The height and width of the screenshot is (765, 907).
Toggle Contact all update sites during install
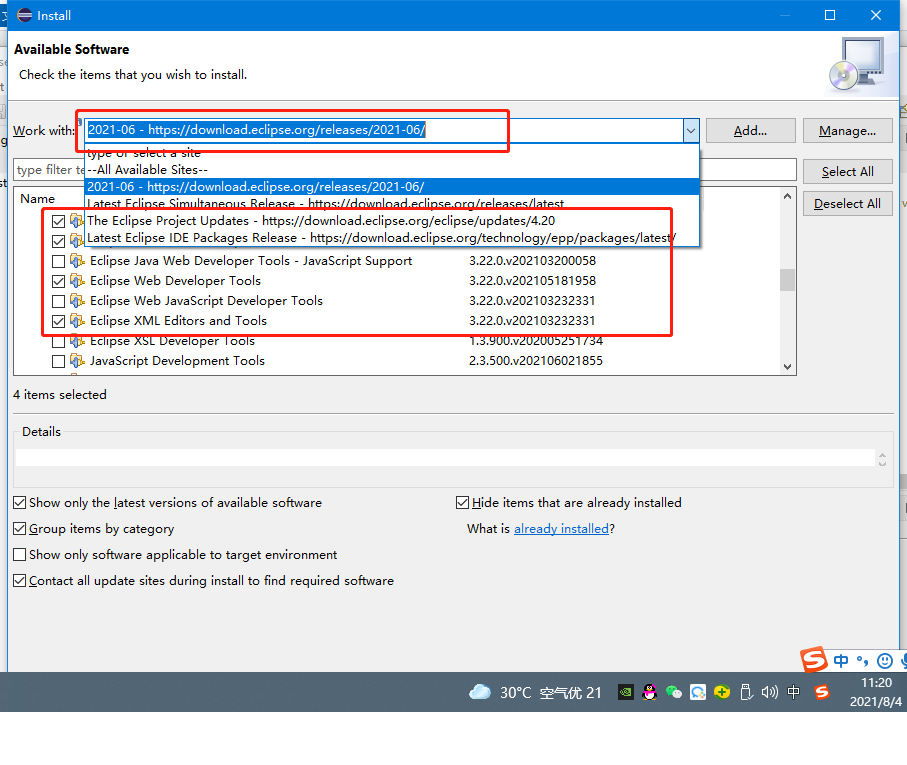(20, 581)
